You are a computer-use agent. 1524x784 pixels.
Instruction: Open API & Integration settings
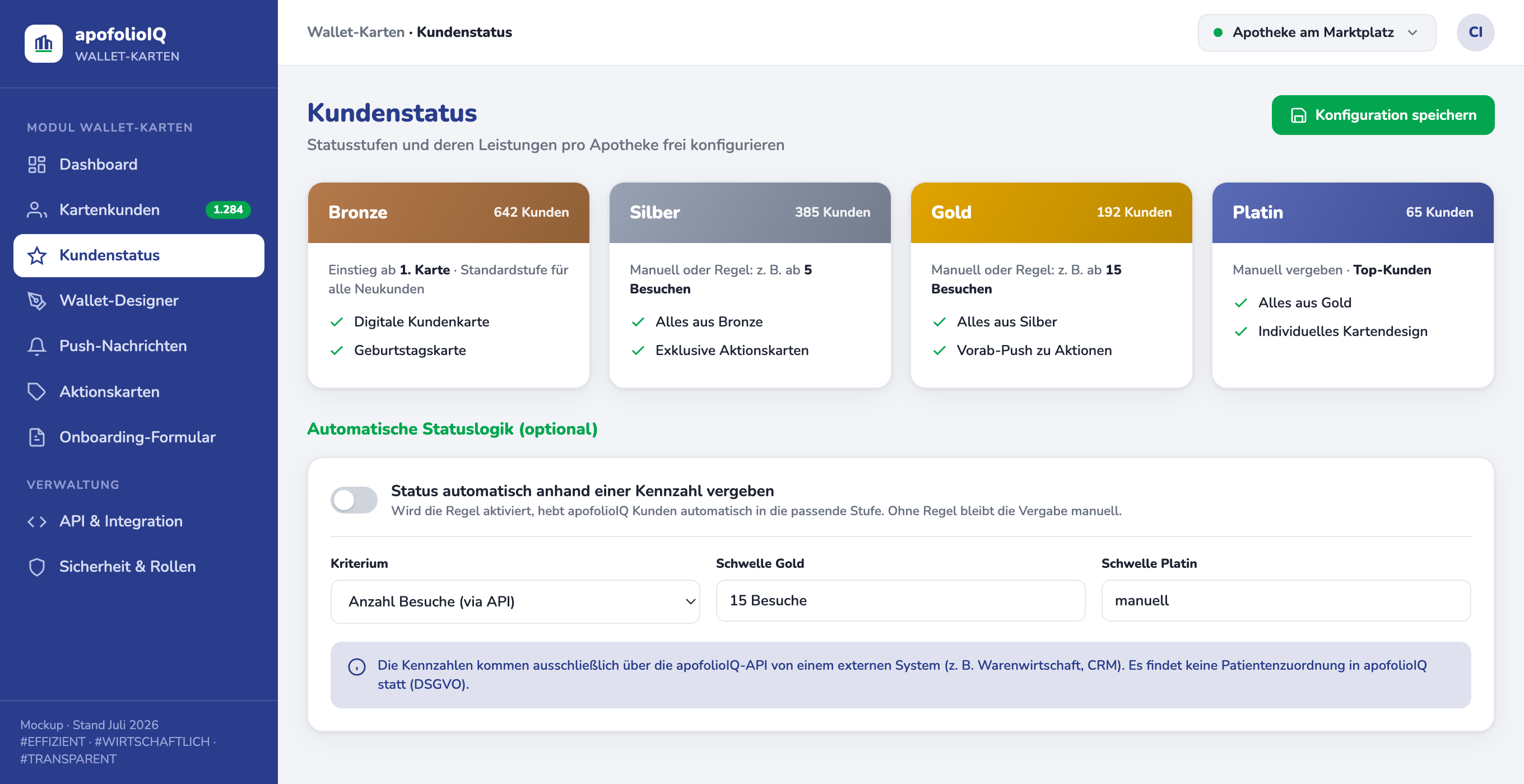coord(139,521)
